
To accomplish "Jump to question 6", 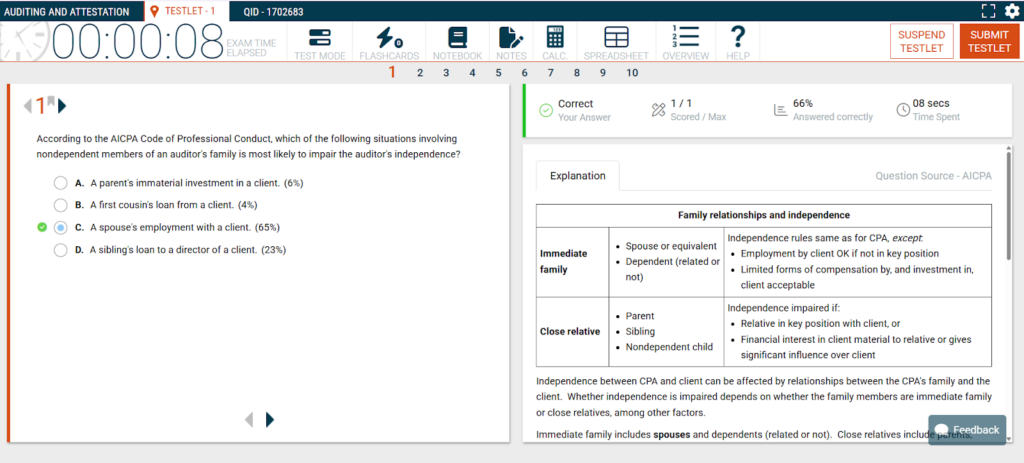I will (x=524, y=72).
